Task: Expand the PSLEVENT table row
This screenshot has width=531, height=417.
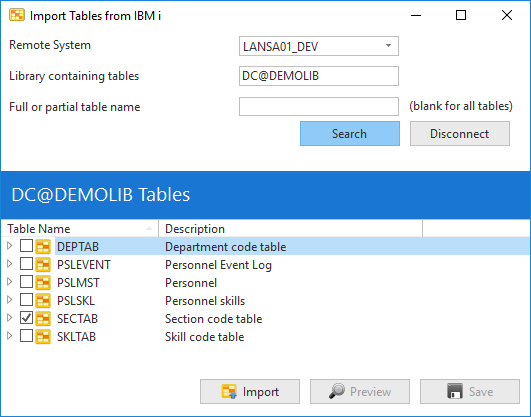Action: pos(9,264)
